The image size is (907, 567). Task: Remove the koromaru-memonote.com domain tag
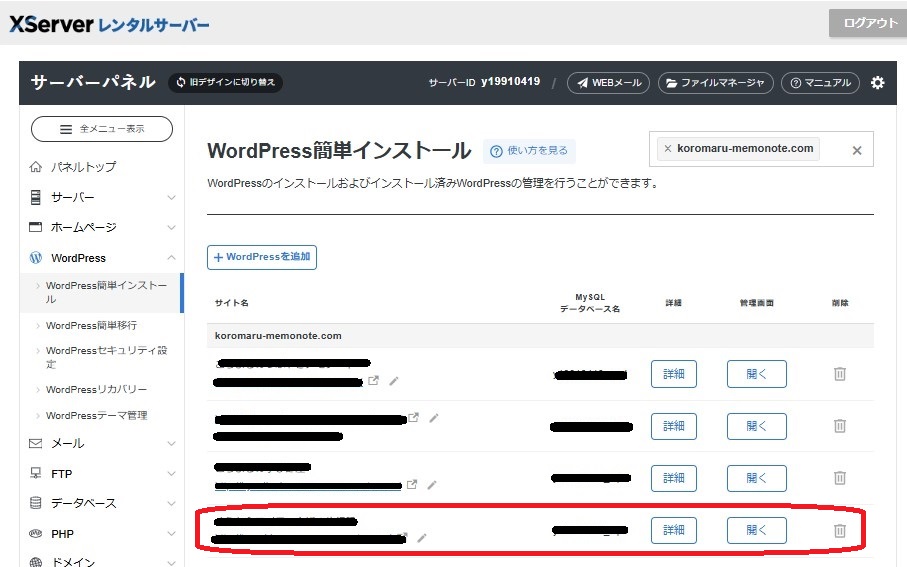tap(668, 149)
